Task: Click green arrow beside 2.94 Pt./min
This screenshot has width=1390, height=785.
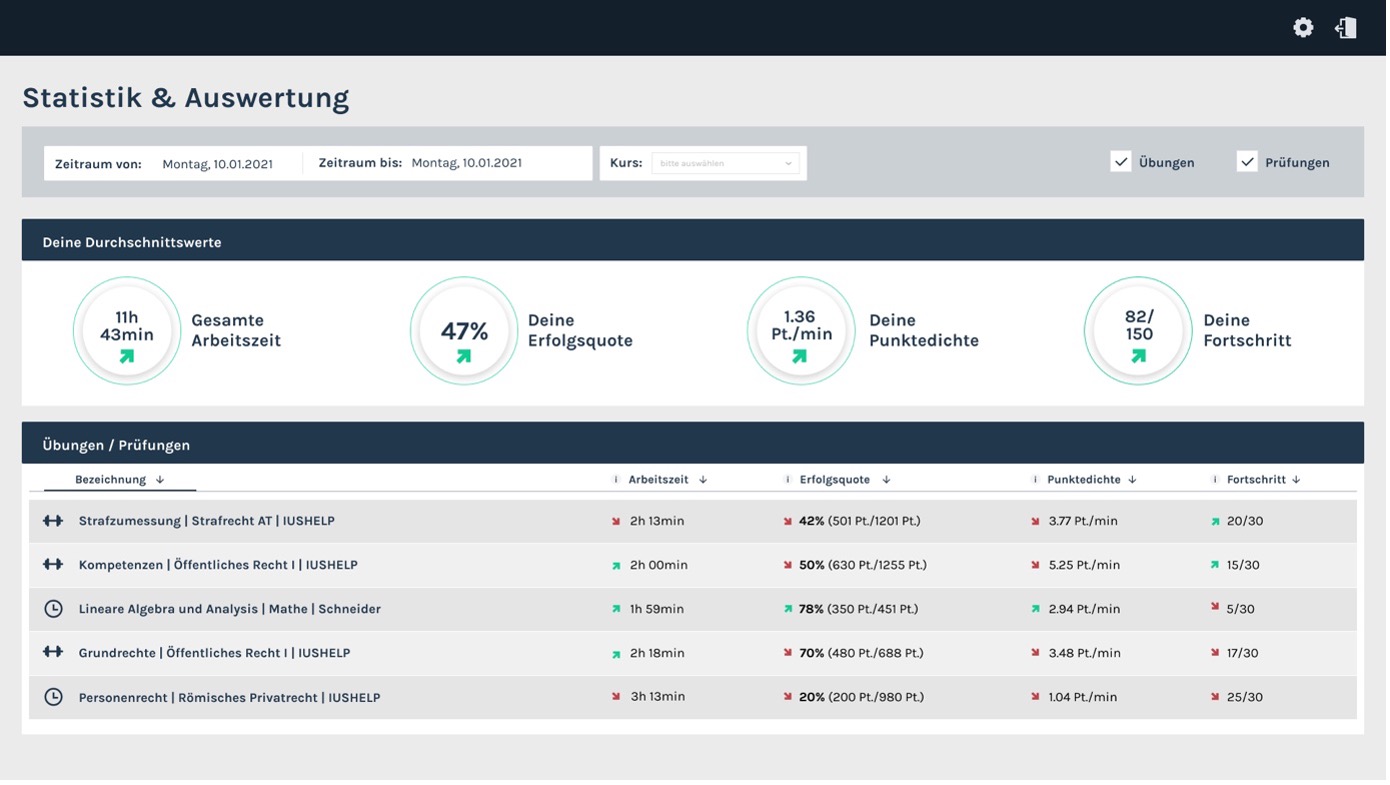Action: (x=1035, y=609)
